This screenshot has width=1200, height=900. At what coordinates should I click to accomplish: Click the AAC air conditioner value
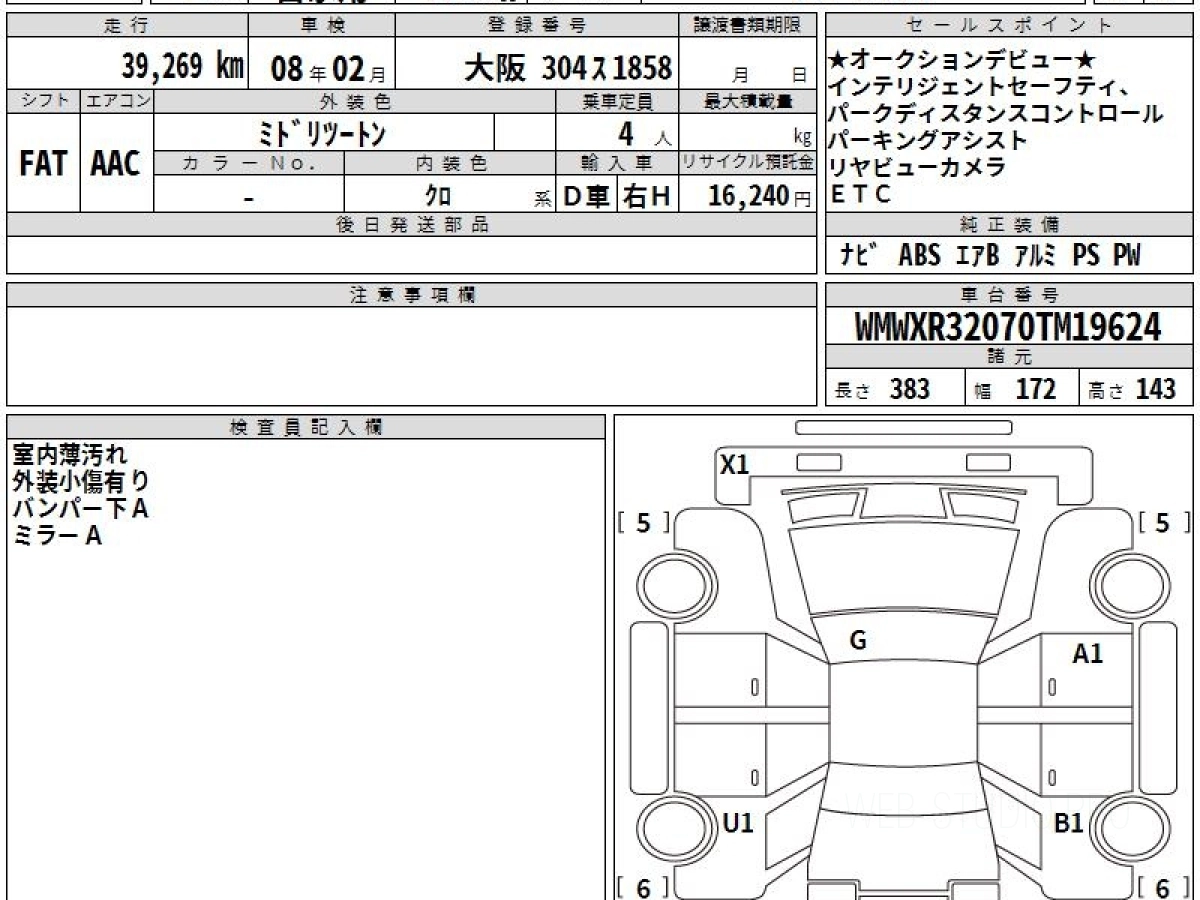[x=116, y=165]
